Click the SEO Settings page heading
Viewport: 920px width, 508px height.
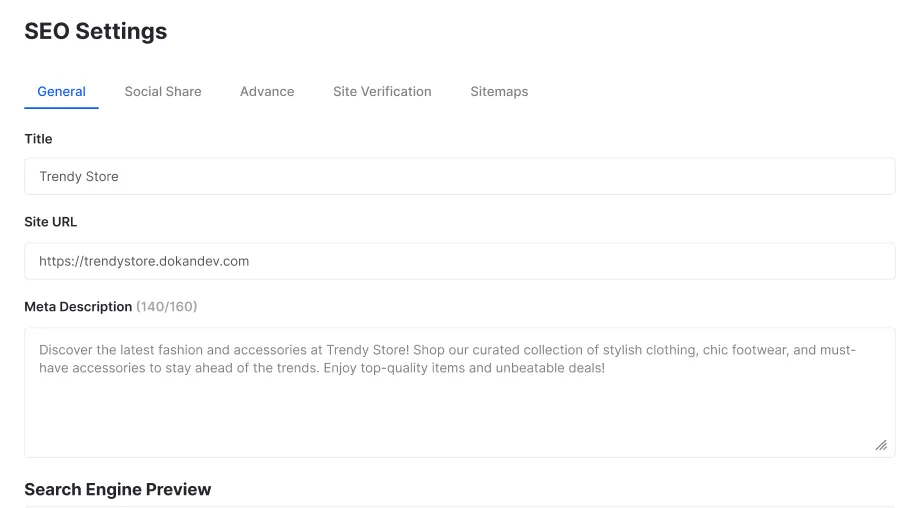click(96, 31)
